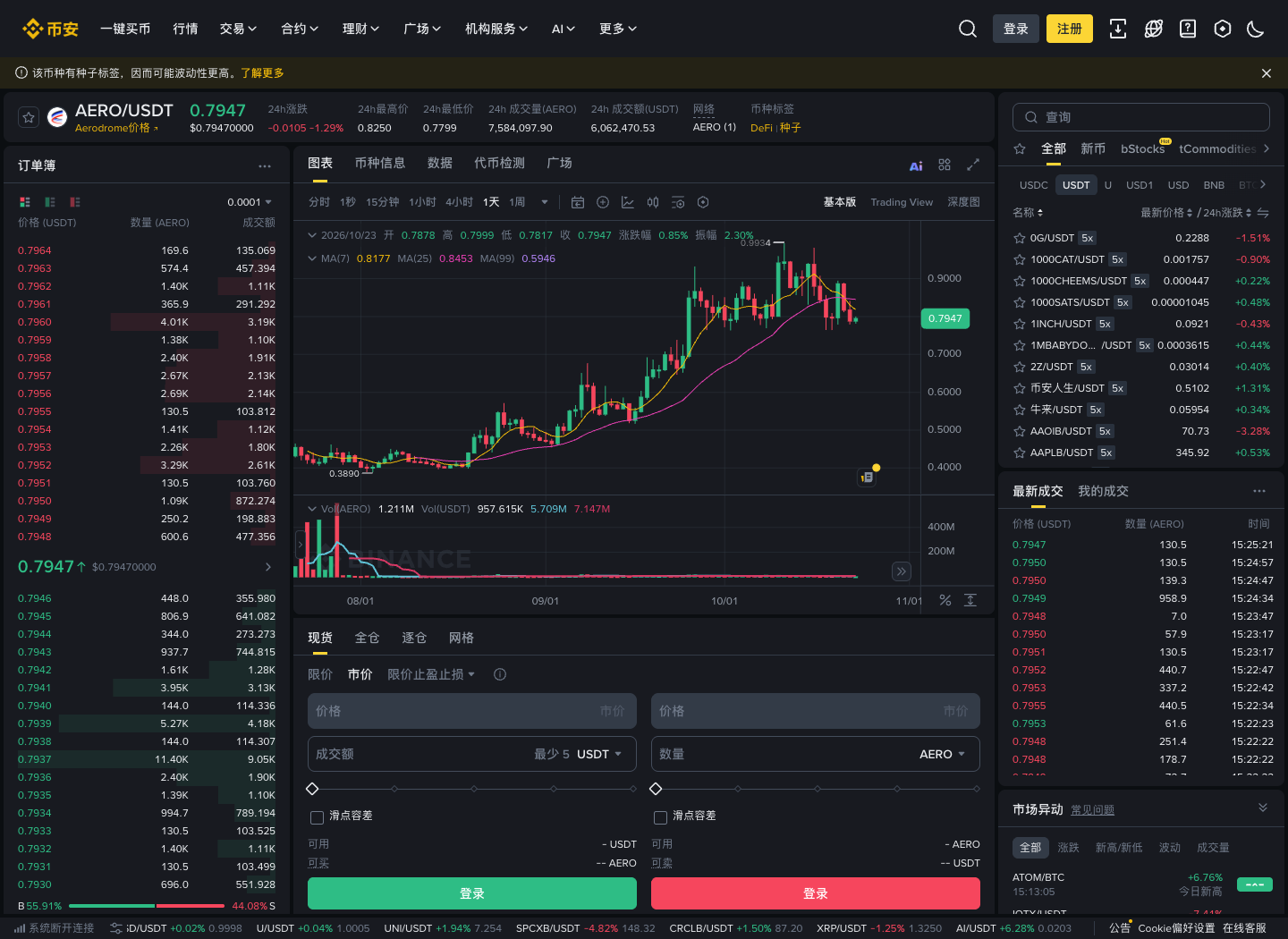Toggle the percent scale button below the chart
The height and width of the screenshot is (939, 1288).
pos(945,600)
